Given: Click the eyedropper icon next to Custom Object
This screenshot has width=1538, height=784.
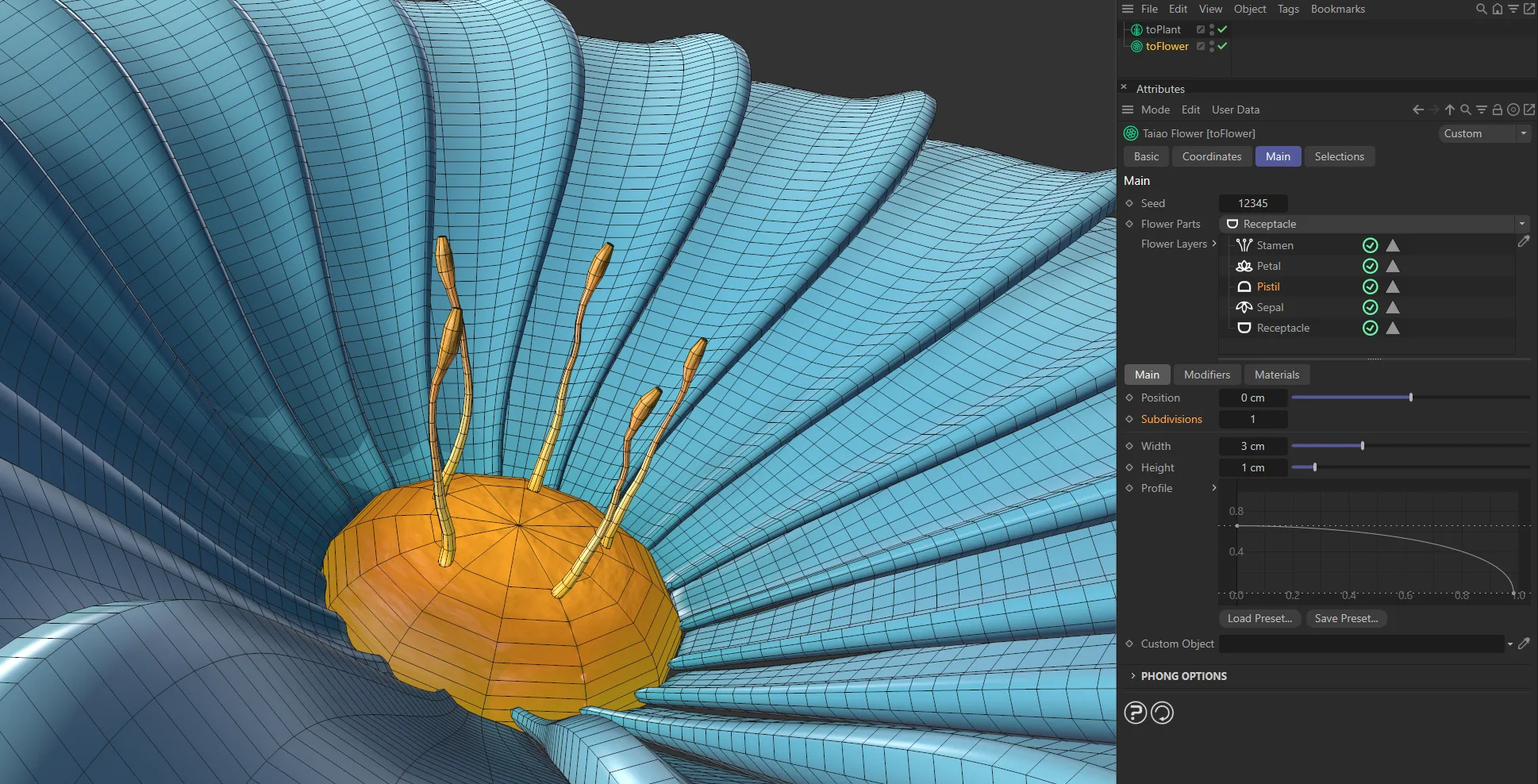Looking at the screenshot, I should pos(1525,644).
